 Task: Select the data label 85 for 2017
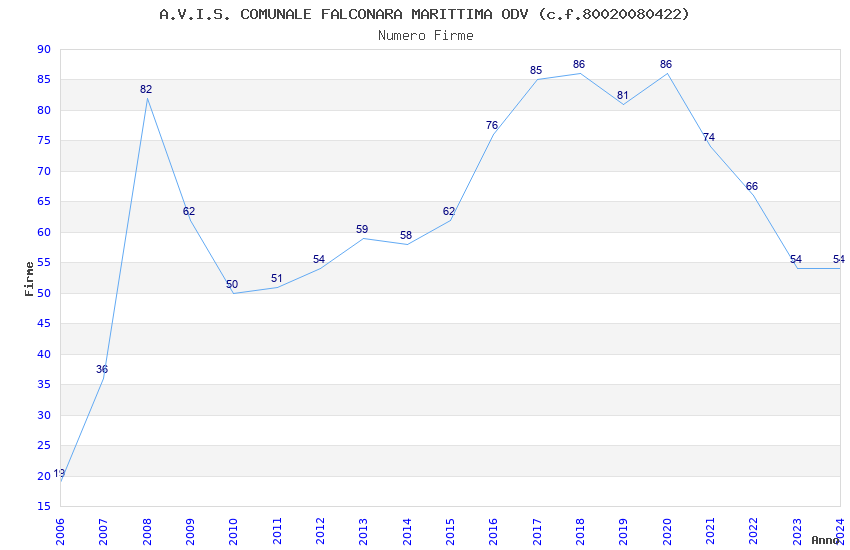coord(536,70)
